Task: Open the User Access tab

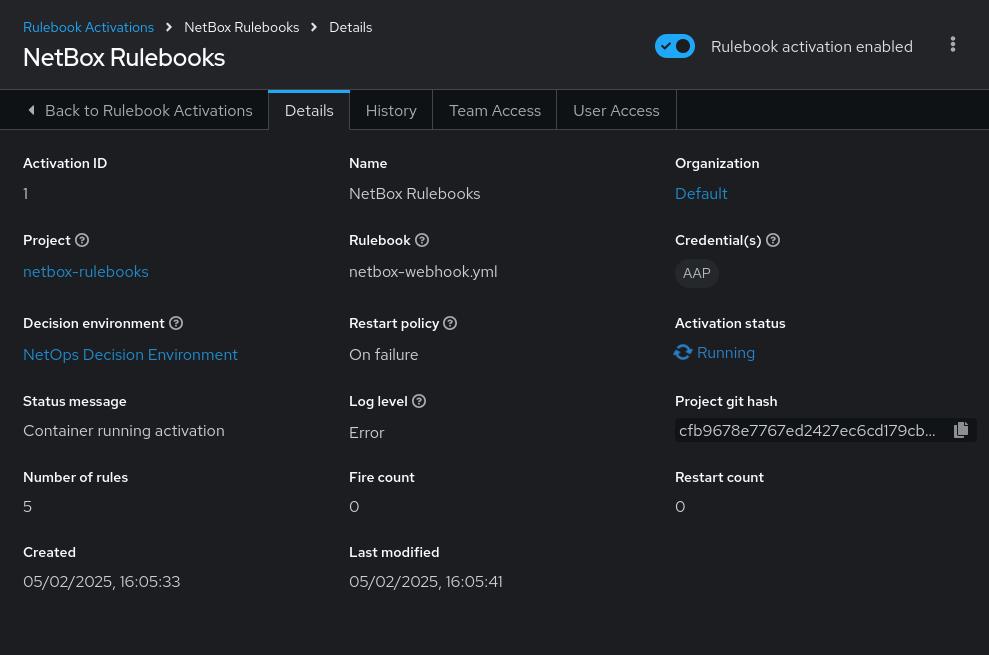Action: coord(616,110)
